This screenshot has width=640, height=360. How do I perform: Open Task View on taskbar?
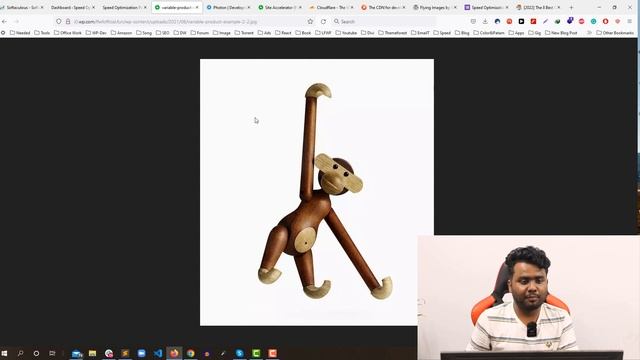(52, 353)
